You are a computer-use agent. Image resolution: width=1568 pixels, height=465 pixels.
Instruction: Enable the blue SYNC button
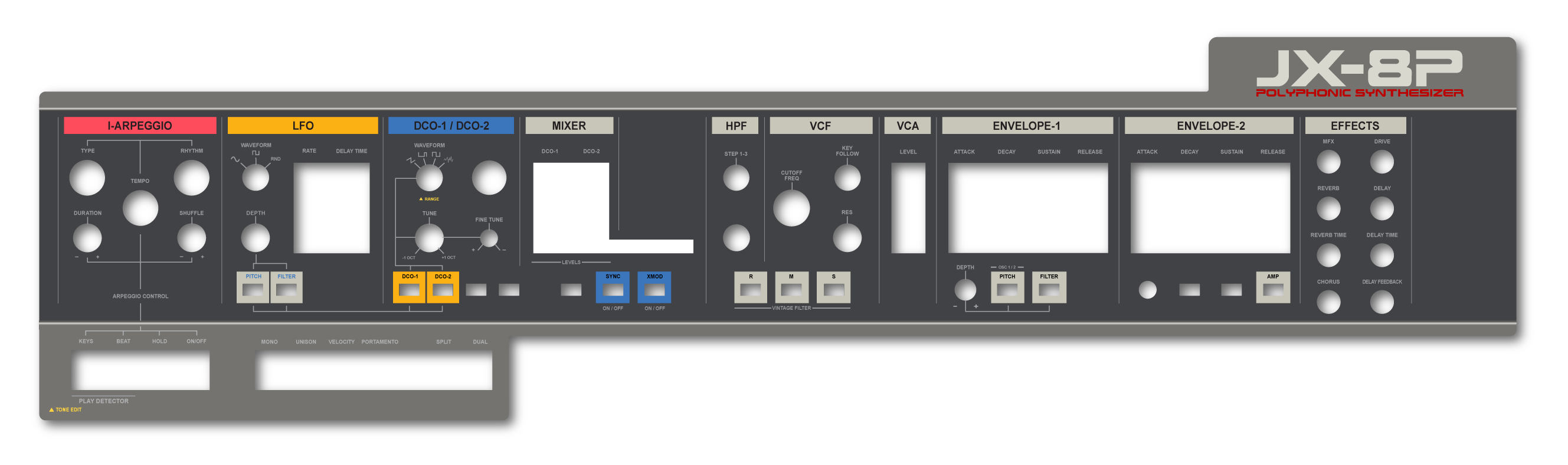[x=613, y=287]
